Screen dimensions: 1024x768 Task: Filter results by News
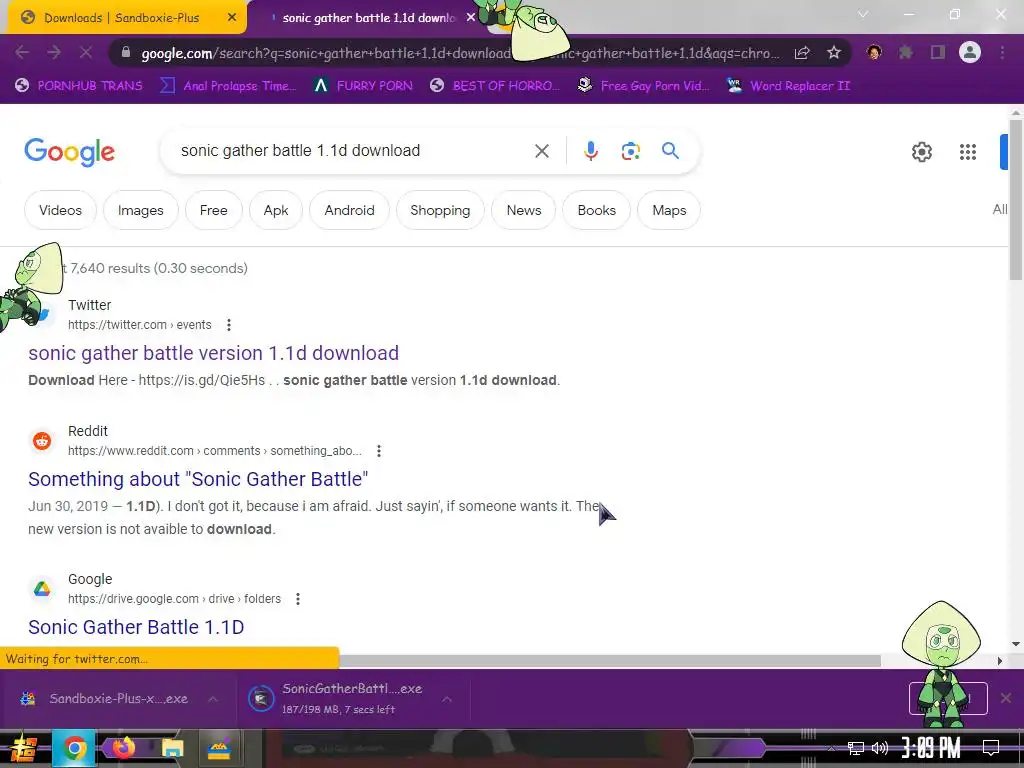(x=524, y=210)
